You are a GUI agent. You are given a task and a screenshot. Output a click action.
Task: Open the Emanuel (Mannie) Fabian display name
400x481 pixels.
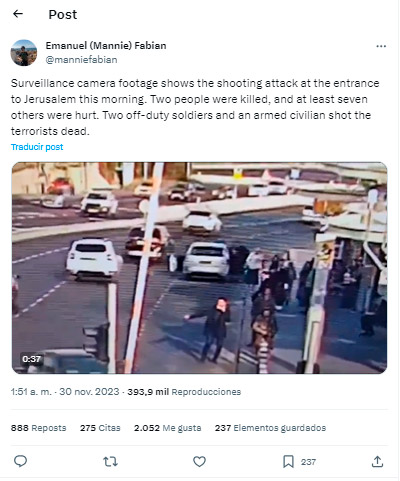tap(106, 46)
